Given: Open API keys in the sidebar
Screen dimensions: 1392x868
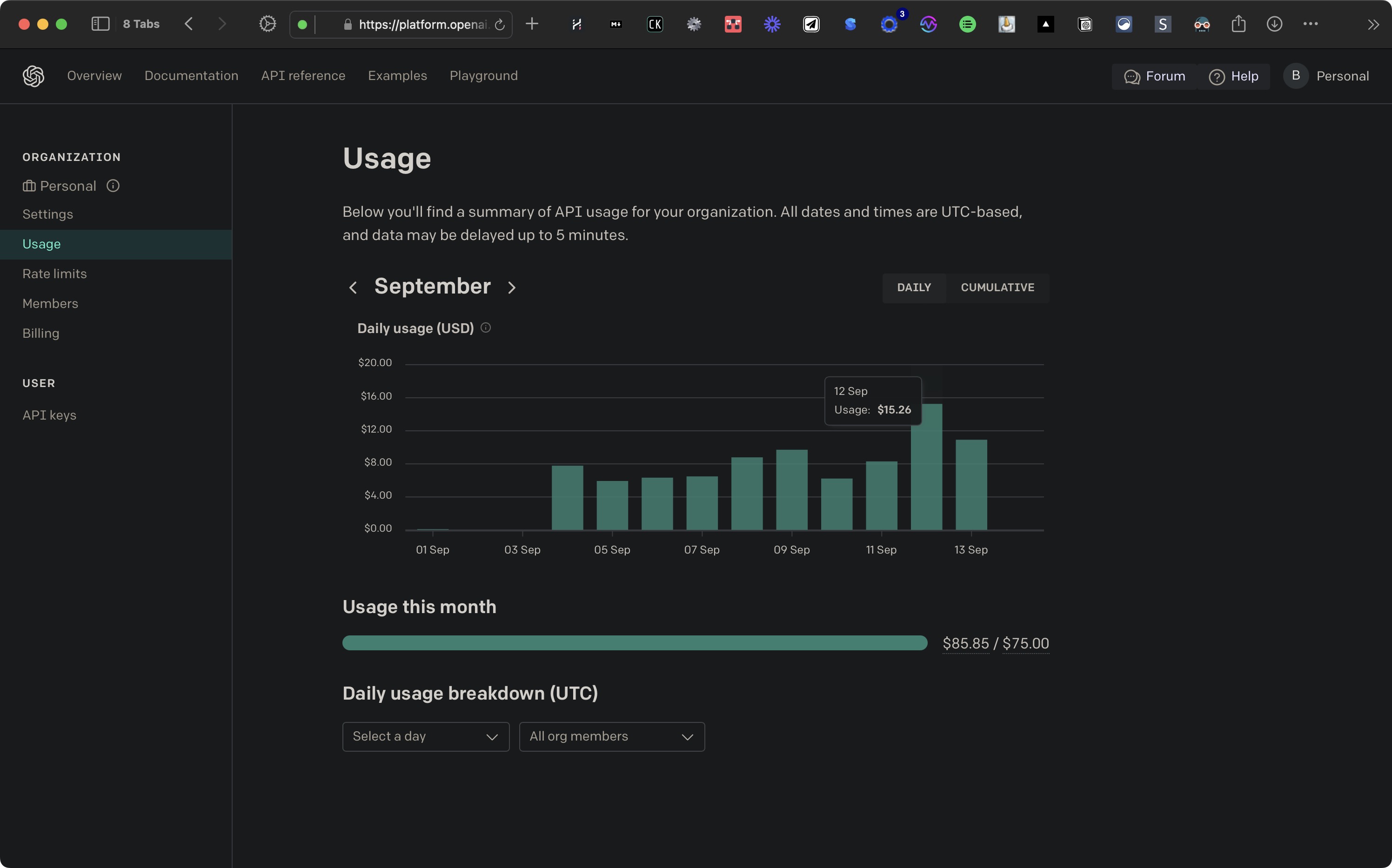Looking at the screenshot, I should point(49,415).
